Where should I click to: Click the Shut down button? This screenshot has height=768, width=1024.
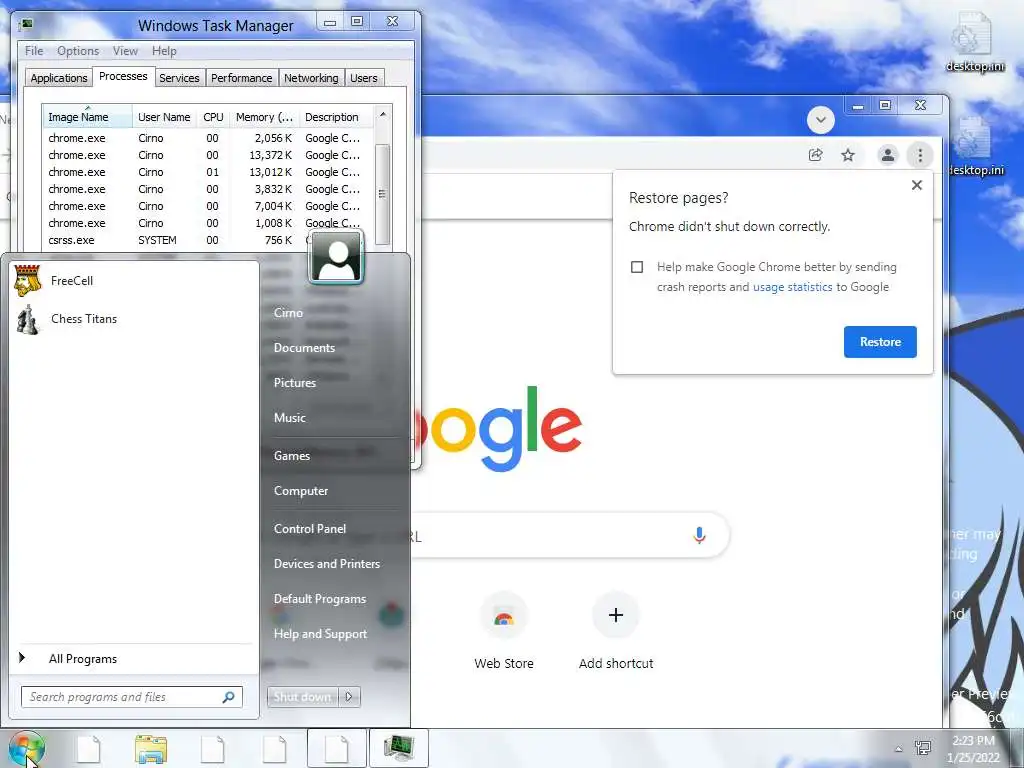click(x=303, y=697)
